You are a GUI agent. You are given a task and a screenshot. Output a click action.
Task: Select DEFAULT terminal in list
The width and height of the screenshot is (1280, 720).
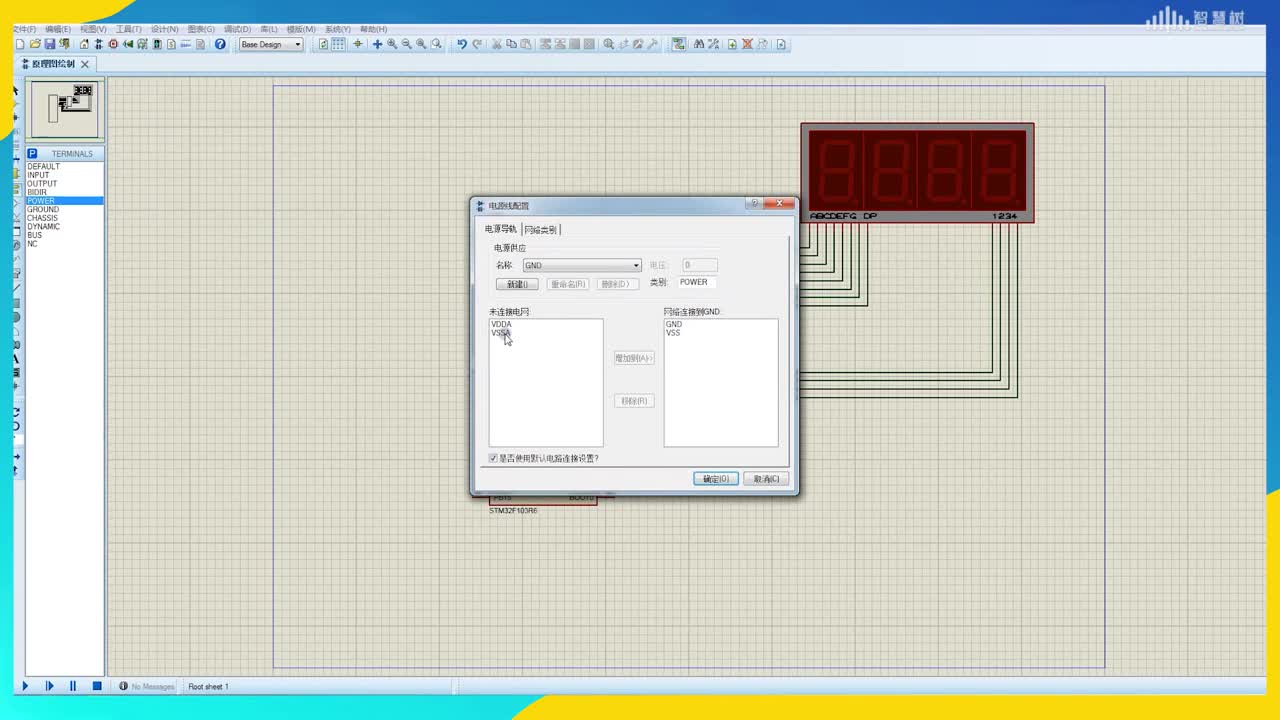[x=64, y=167]
